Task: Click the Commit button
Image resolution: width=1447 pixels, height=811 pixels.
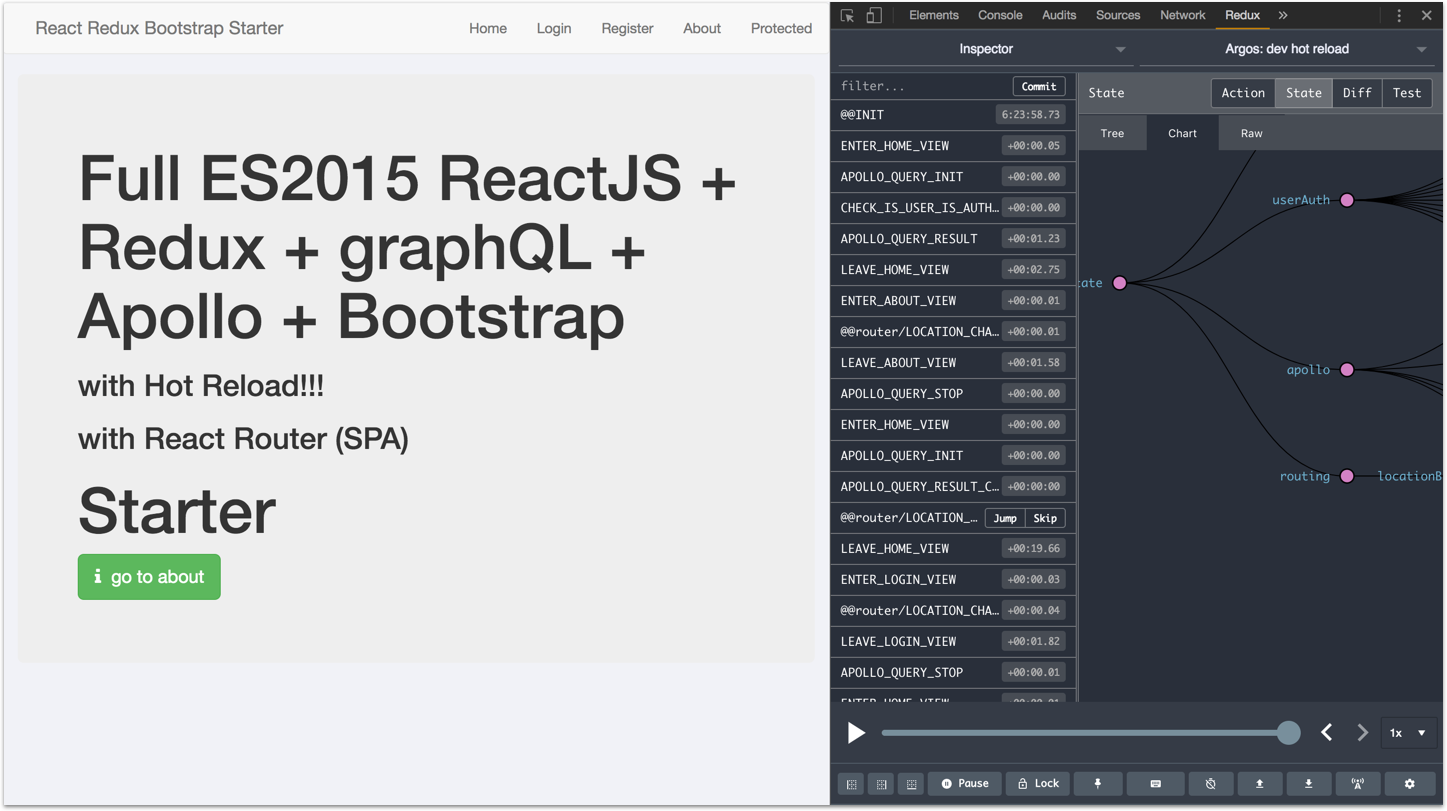Action: [1039, 86]
